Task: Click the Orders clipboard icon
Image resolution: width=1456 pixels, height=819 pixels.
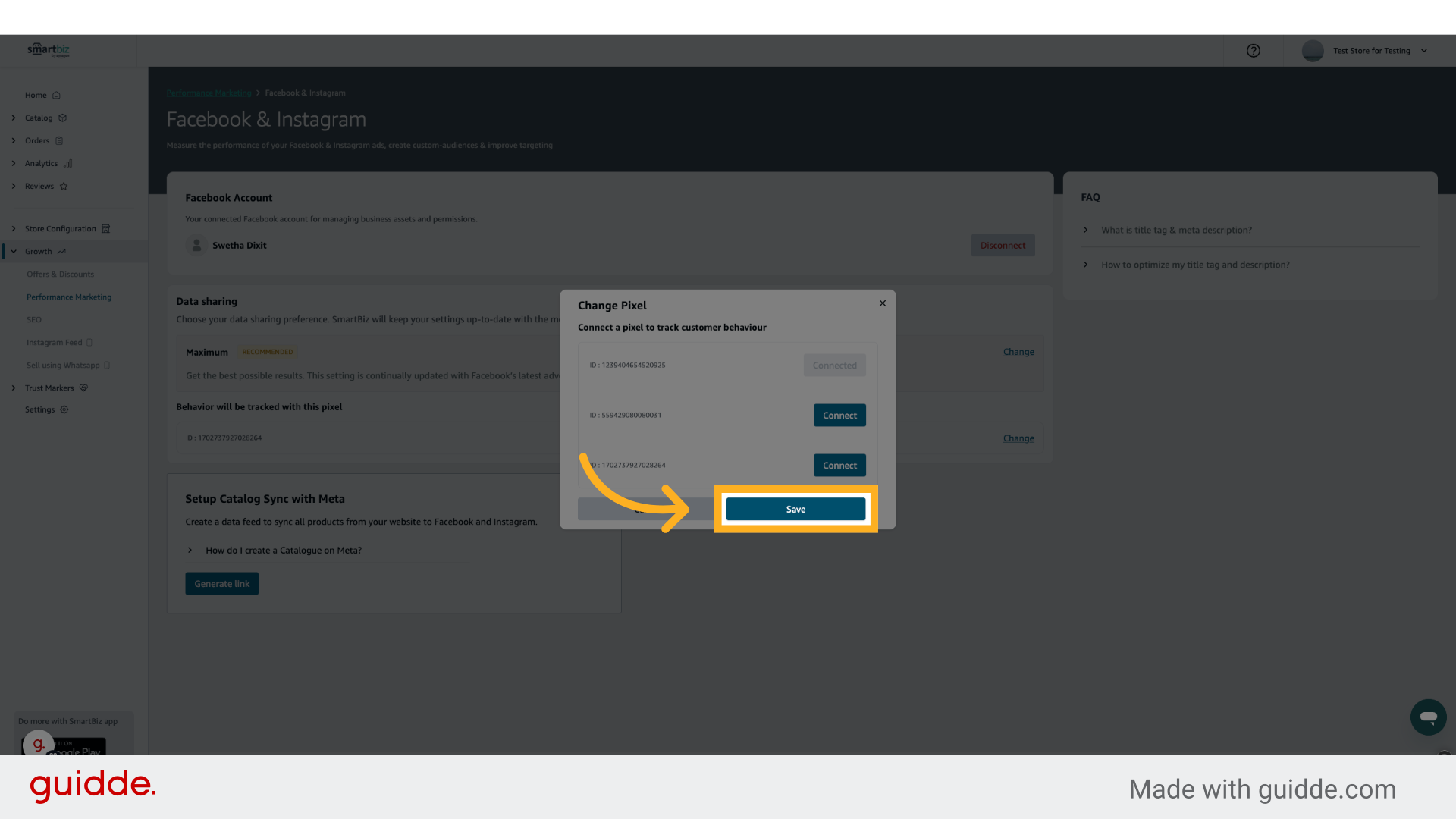Action: [59, 141]
